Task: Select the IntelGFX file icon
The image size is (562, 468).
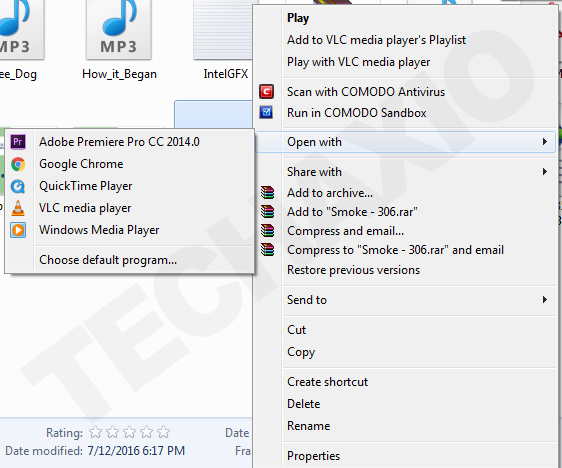Action: tap(223, 30)
